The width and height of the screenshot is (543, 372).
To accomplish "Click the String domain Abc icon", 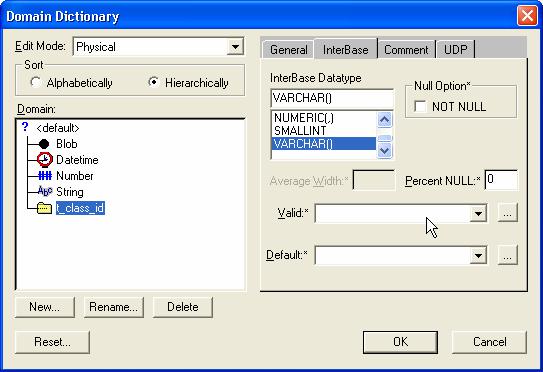I will click(x=45, y=191).
